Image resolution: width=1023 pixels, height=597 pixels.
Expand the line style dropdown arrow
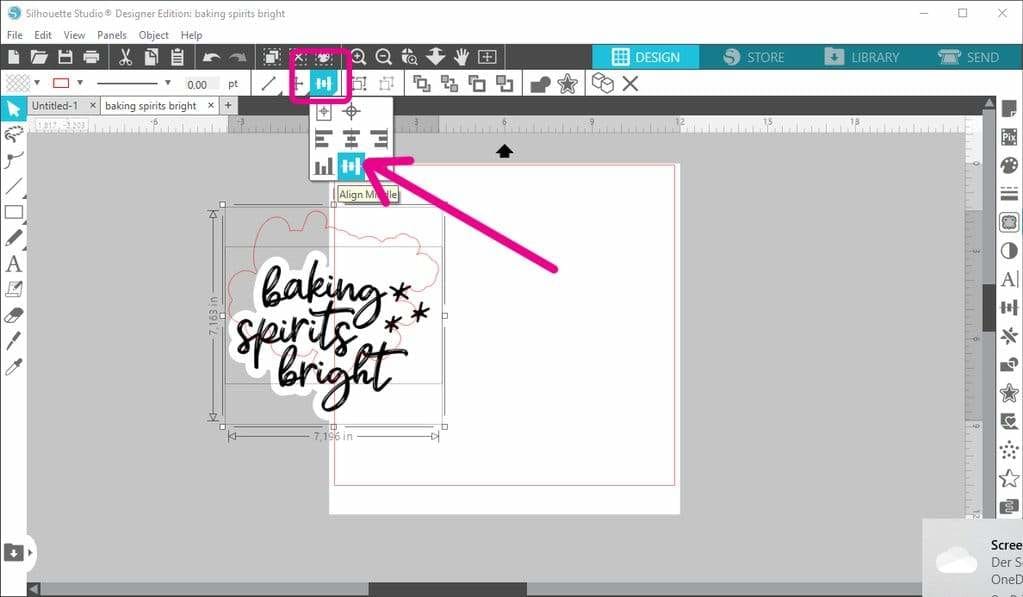tap(168, 83)
